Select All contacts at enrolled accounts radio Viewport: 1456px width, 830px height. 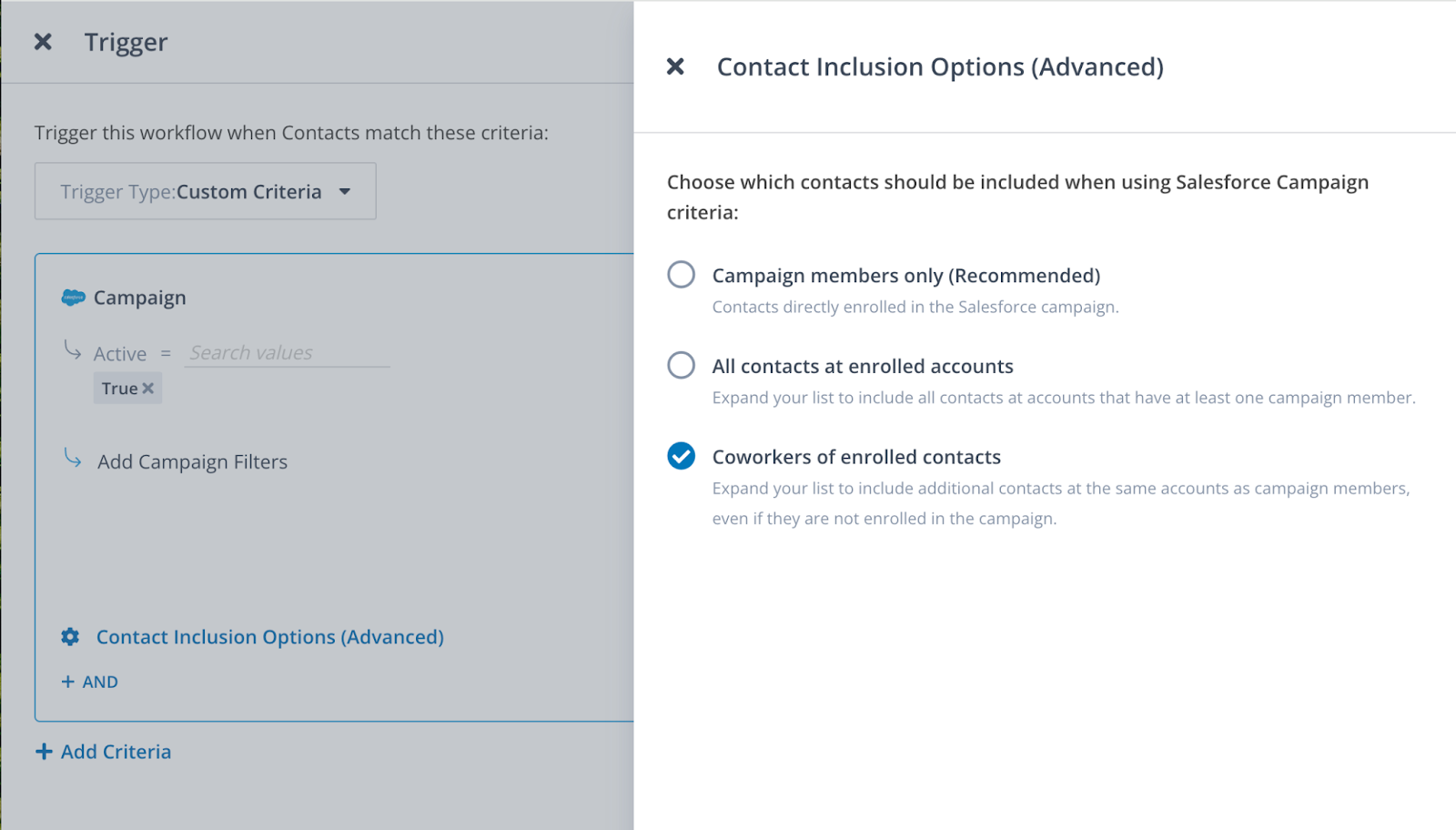pos(681,366)
